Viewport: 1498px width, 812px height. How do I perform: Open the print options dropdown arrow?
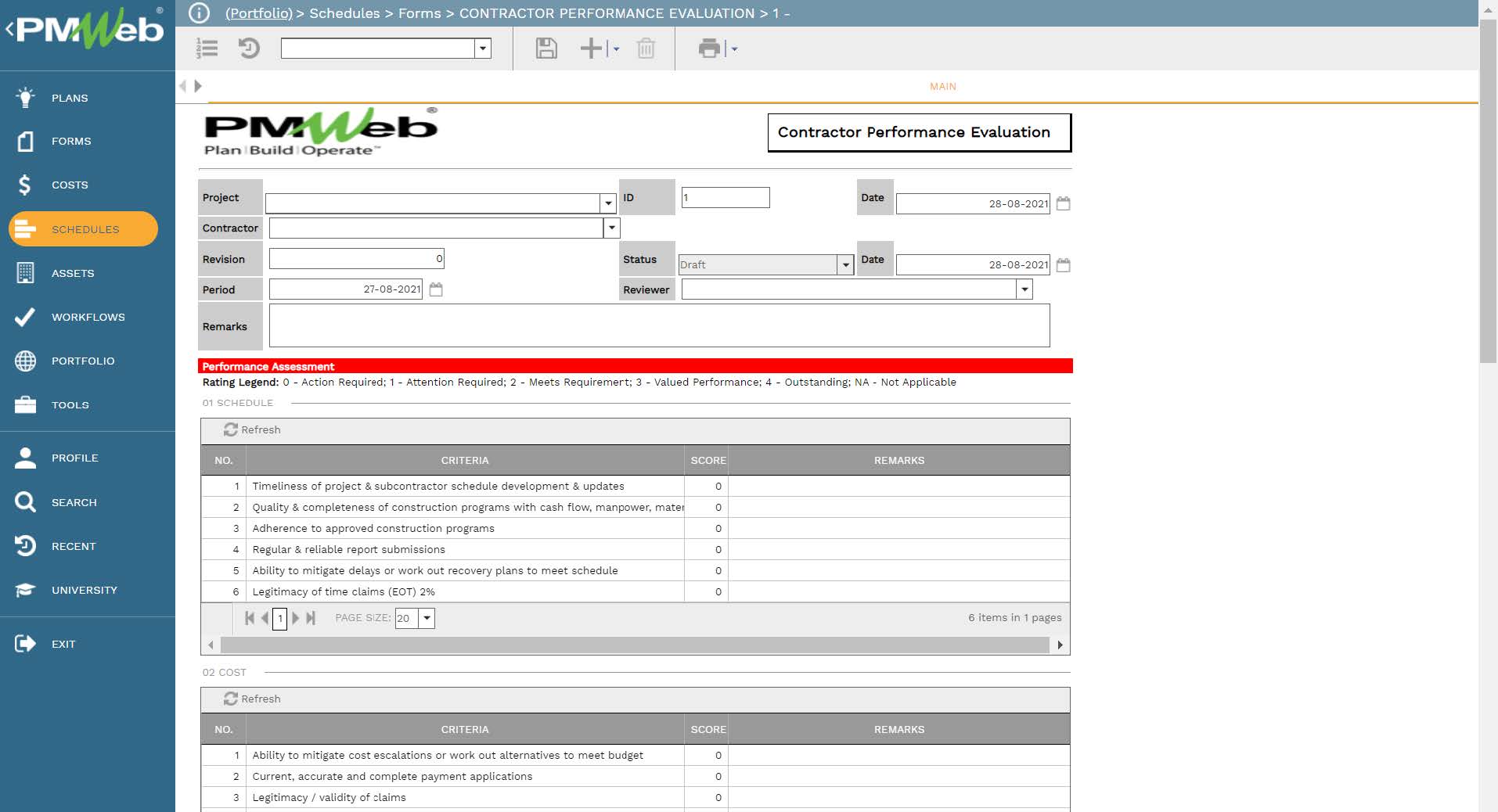pos(734,49)
